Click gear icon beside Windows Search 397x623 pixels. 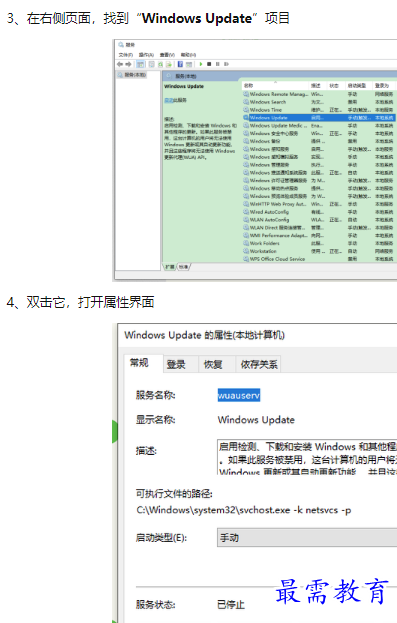[246, 102]
